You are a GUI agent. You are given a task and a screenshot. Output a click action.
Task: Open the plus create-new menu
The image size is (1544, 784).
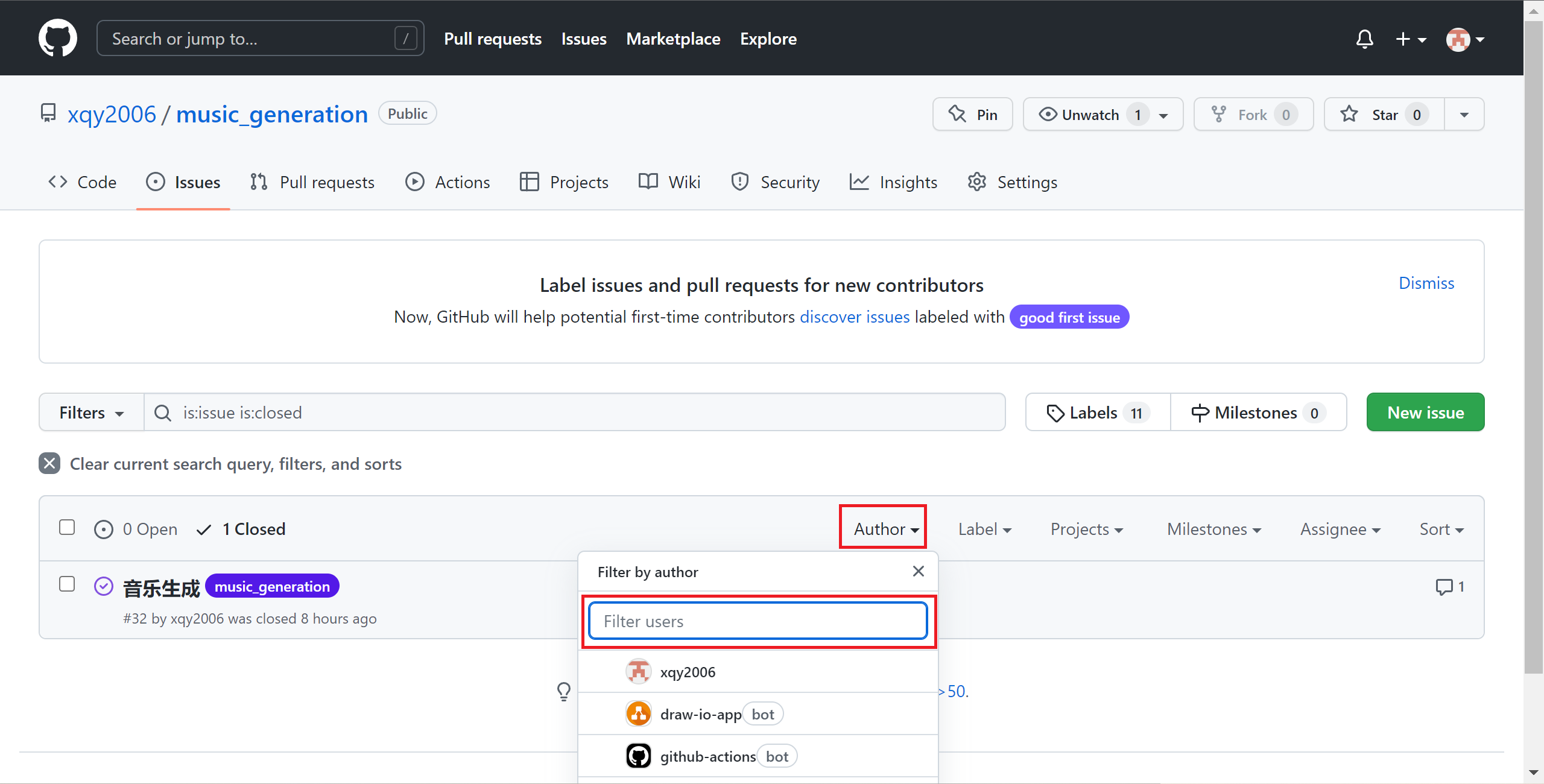coord(1411,39)
